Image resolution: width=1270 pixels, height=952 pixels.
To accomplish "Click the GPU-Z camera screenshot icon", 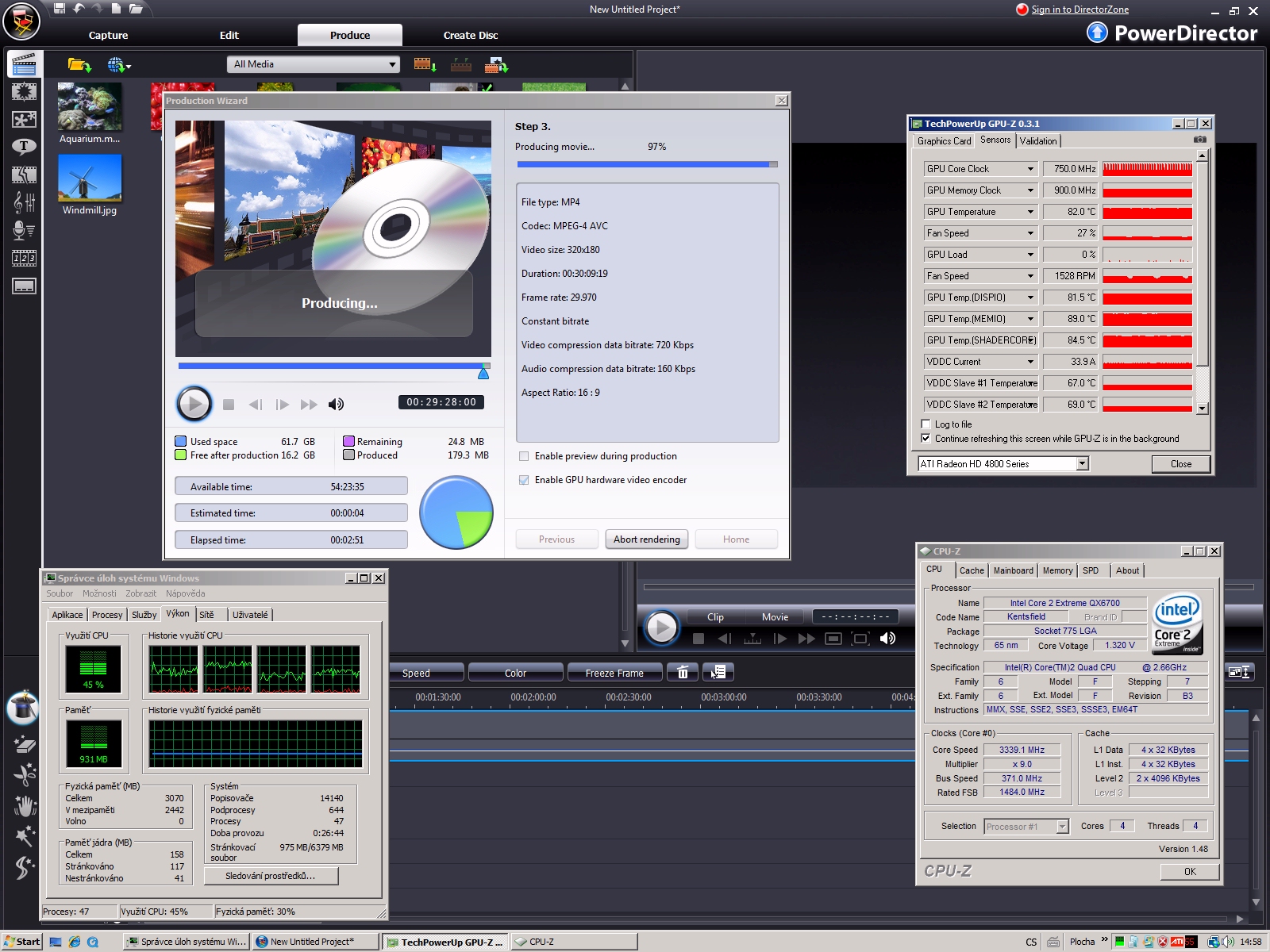I will pos(1199,140).
